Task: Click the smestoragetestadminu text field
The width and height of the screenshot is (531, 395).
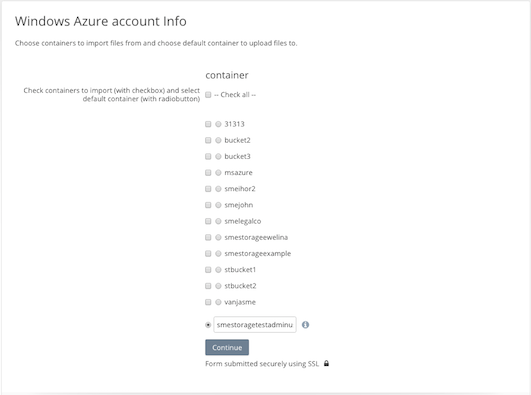Action: point(255,325)
